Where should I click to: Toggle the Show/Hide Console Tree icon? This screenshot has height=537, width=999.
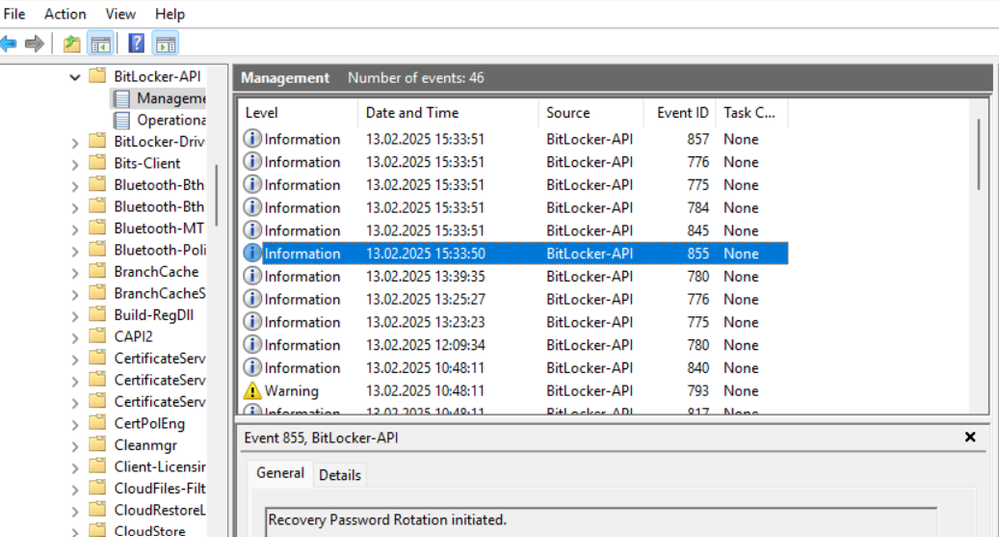[x=101, y=44]
